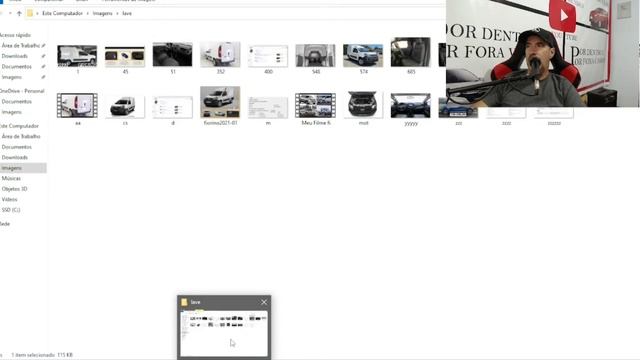Viewport: 640px width, 360px height.
Task: Select the open-hood car image named mot
Action: click(x=363, y=104)
